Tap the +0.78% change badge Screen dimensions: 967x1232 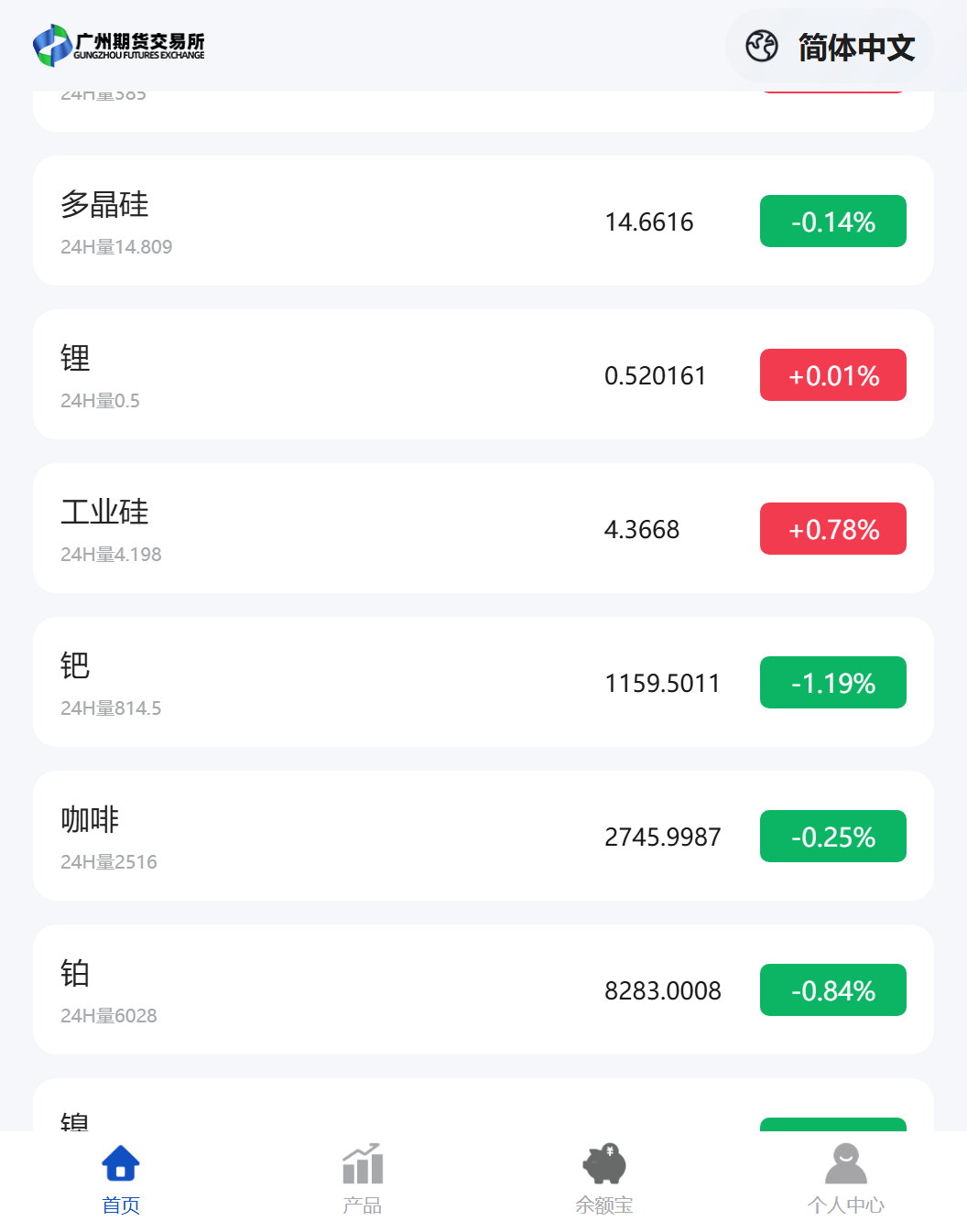(833, 529)
